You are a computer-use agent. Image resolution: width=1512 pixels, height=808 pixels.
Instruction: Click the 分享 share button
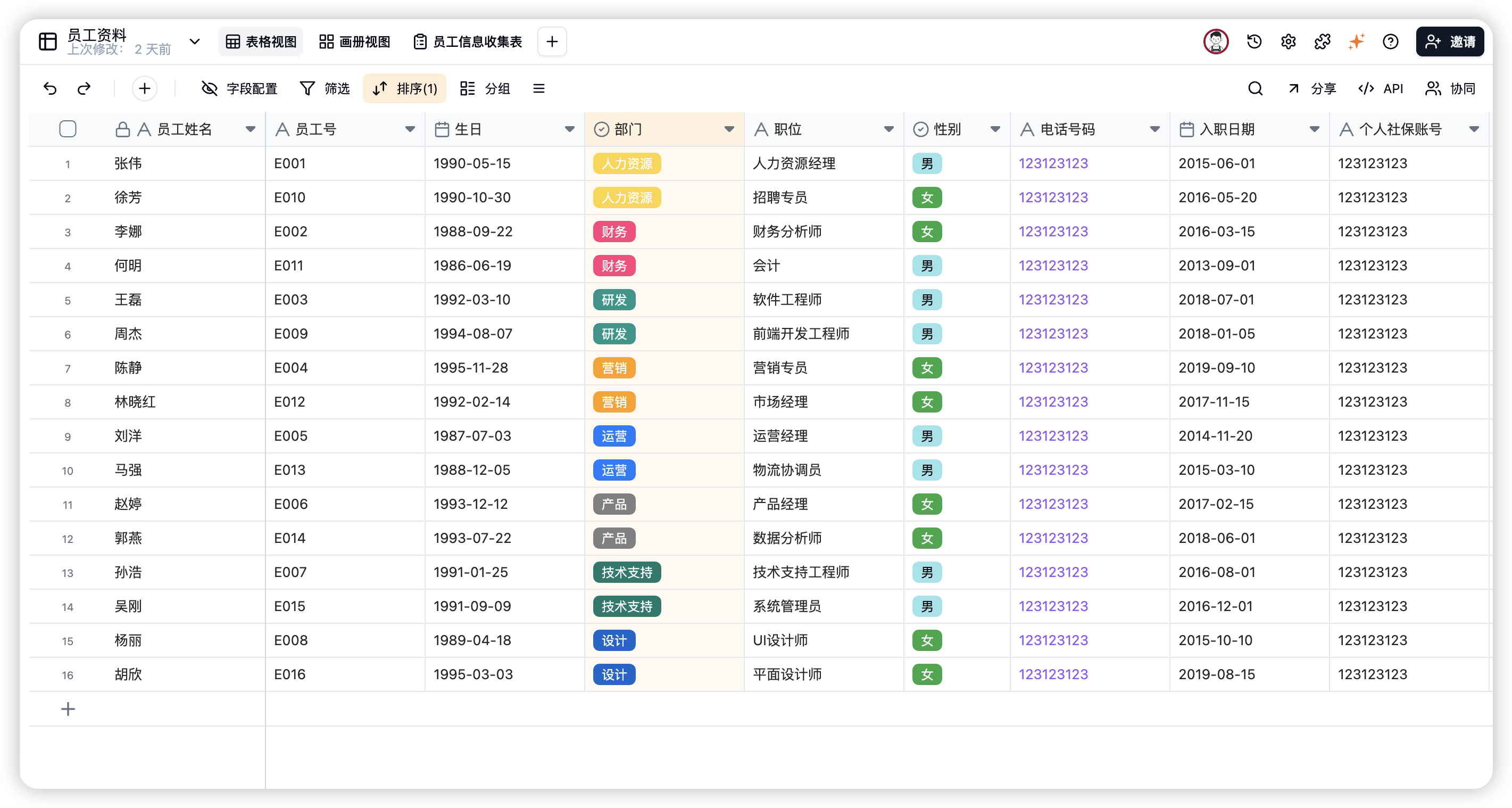click(x=1312, y=89)
